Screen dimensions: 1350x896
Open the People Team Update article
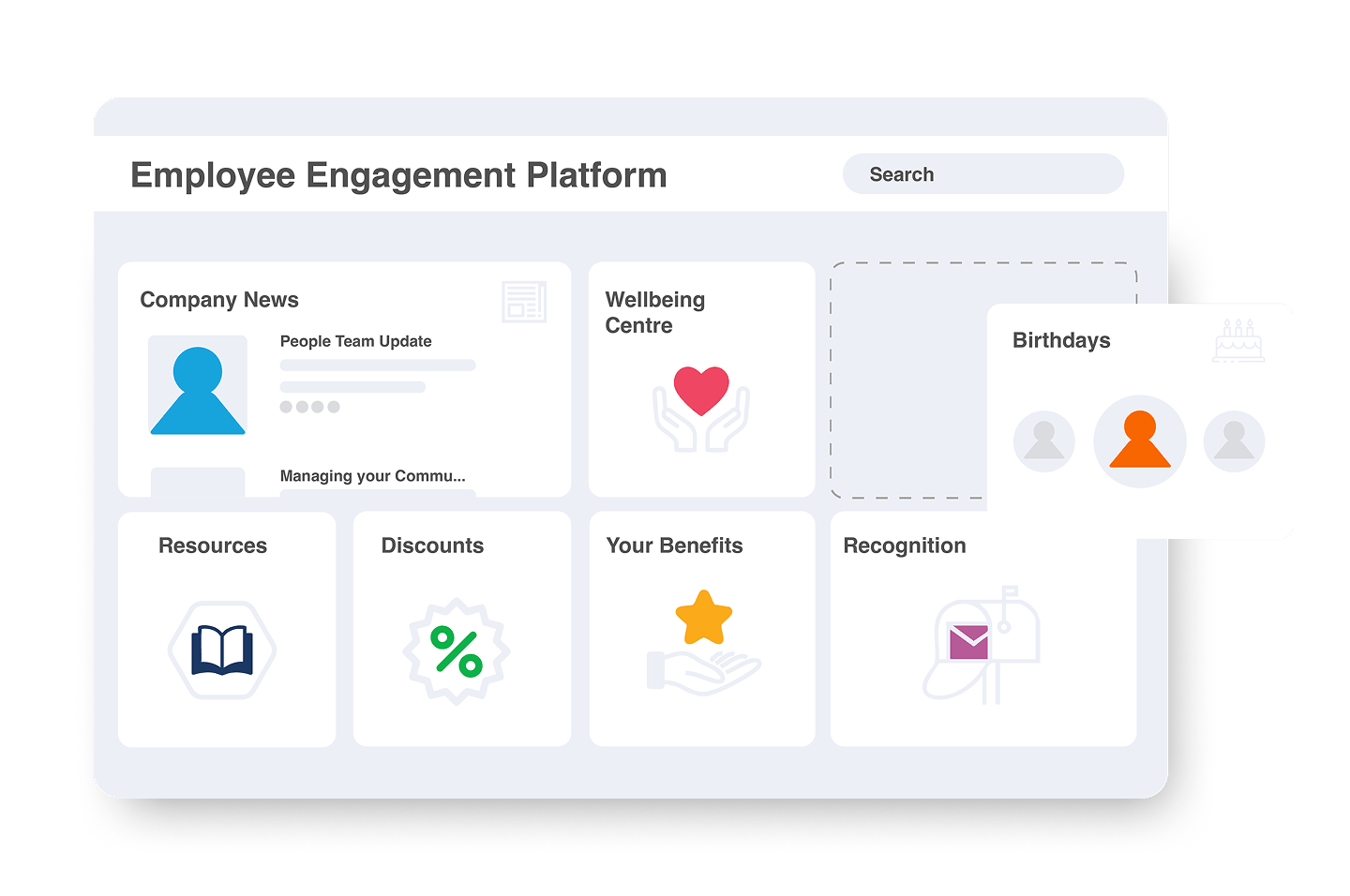click(x=355, y=341)
